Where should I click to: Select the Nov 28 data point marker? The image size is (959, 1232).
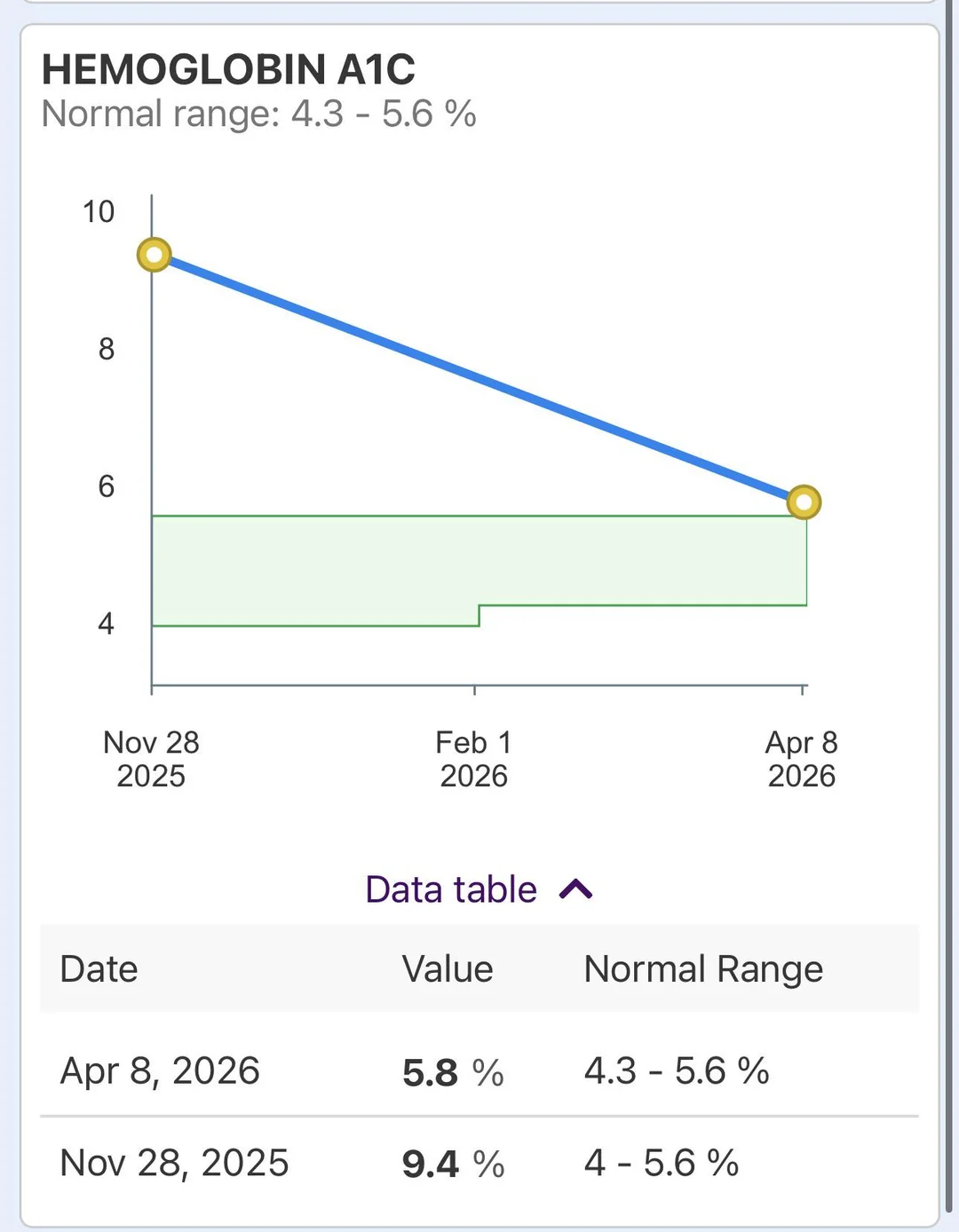(153, 255)
